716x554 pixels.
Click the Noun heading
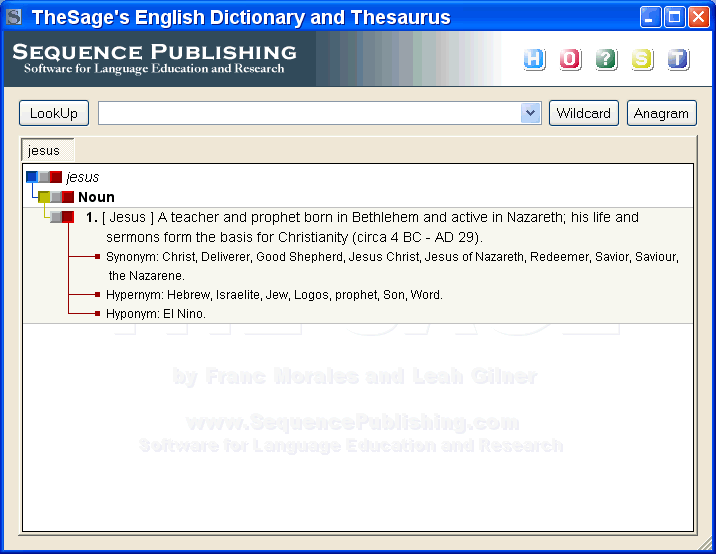click(x=96, y=197)
